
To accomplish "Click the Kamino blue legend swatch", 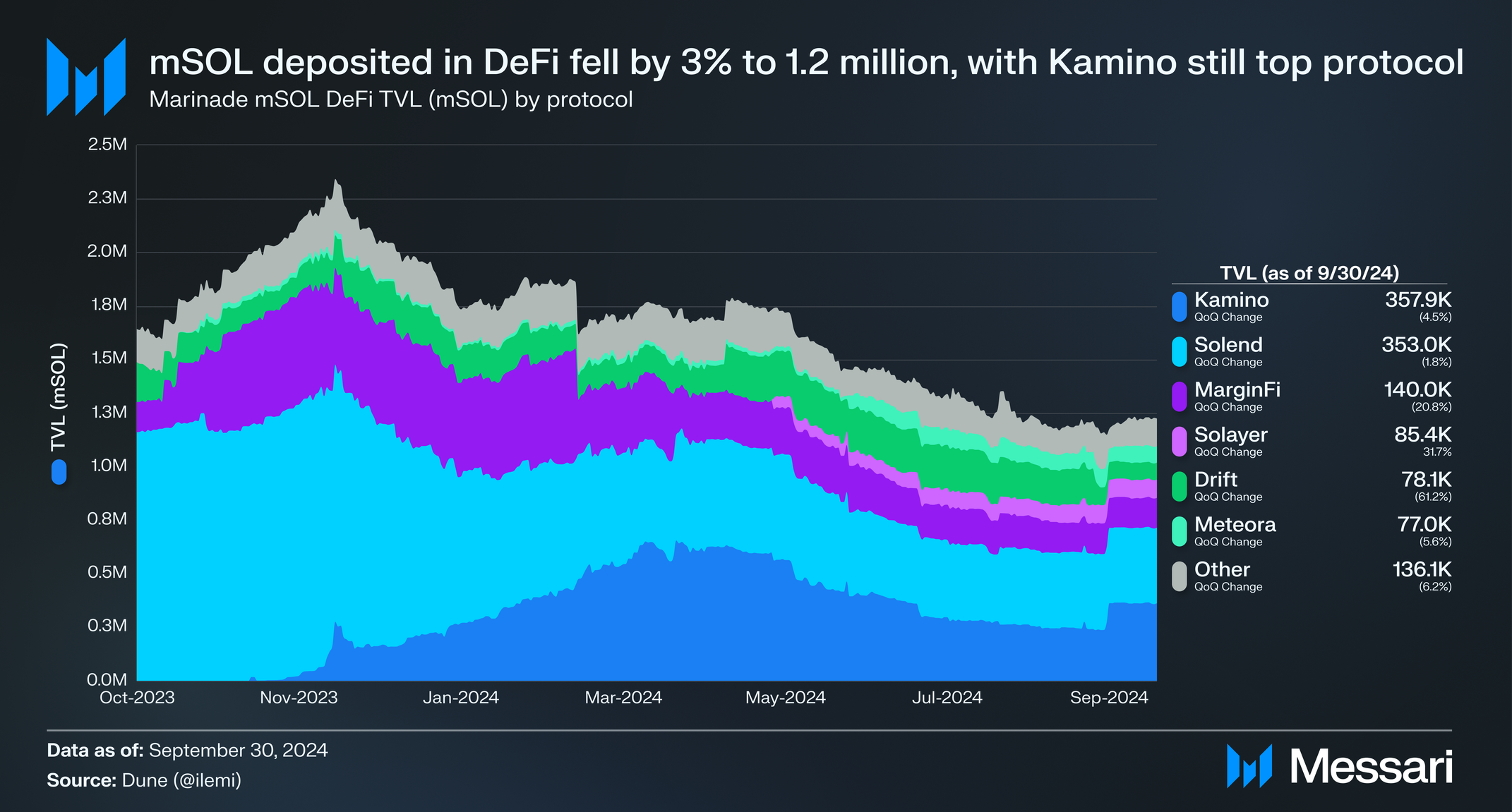I will tap(1179, 307).
